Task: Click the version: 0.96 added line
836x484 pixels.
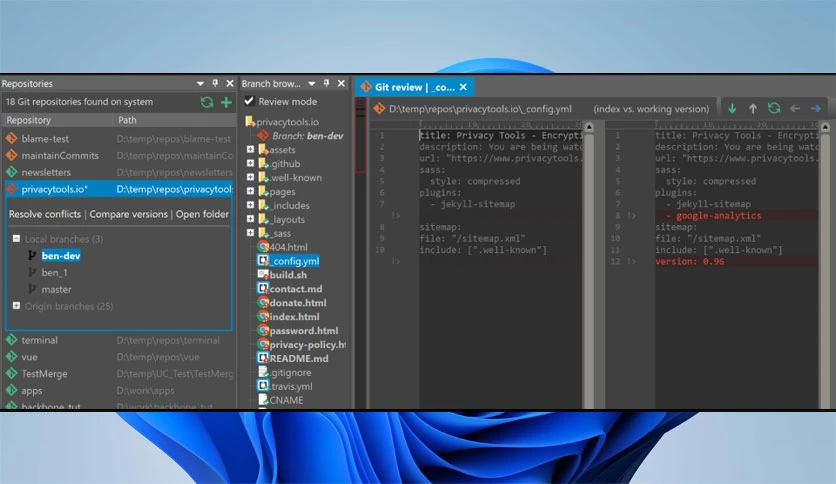Action: pos(736,261)
